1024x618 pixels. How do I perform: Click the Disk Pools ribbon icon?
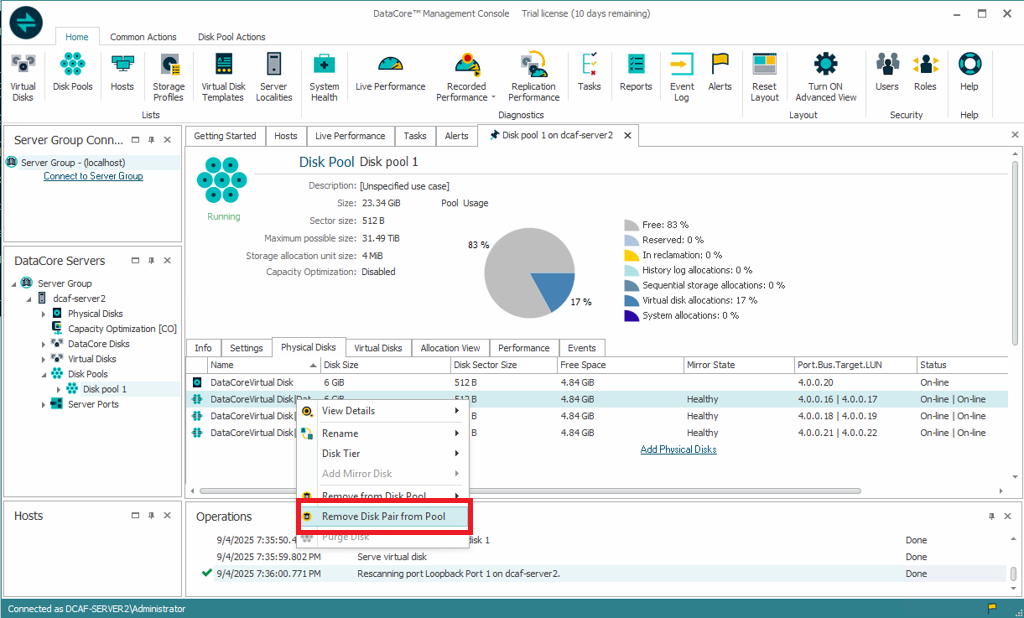pyautogui.click(x=72, y=76)
